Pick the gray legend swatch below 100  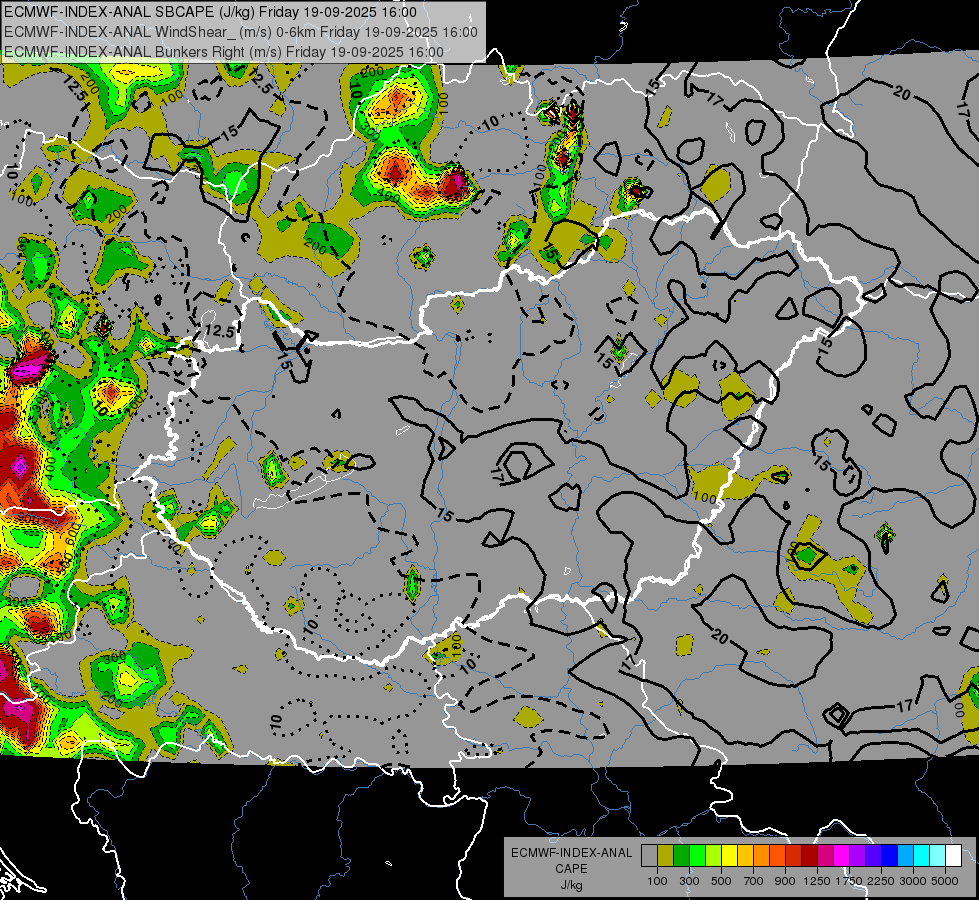[x=649, y=856]
